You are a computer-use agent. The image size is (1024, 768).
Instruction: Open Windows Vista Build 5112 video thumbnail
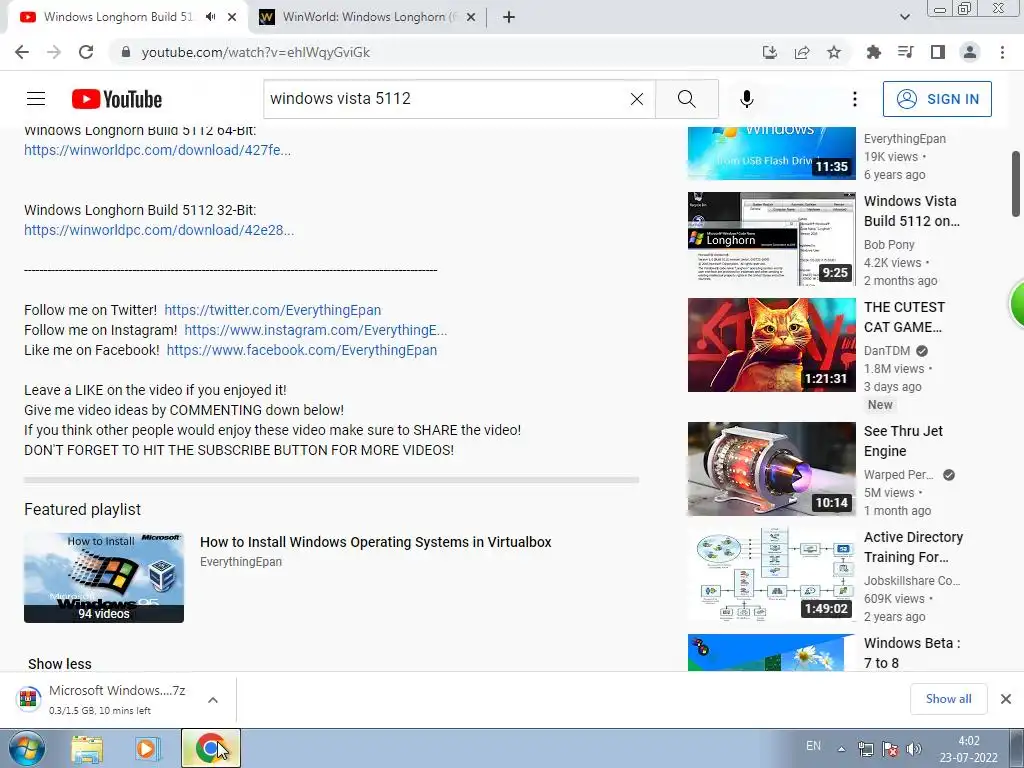771,238
